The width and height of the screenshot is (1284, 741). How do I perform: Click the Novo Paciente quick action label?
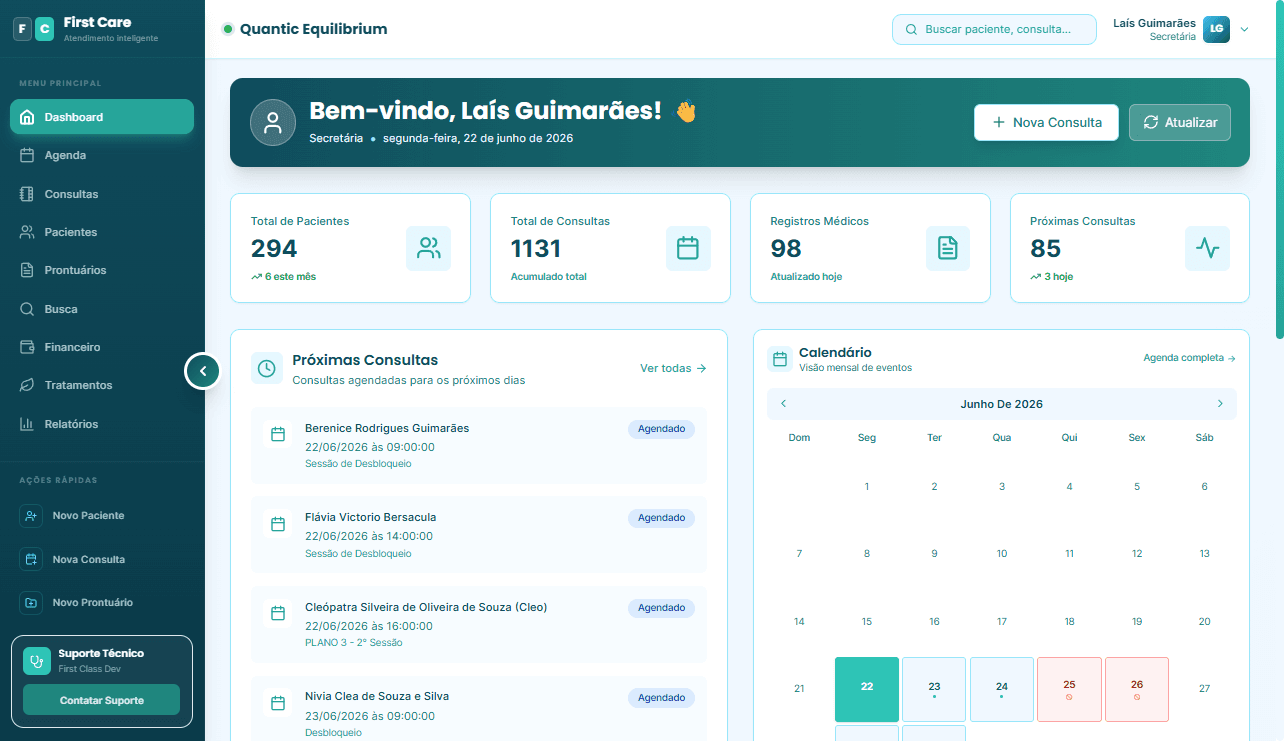click(x=89, y=516)
